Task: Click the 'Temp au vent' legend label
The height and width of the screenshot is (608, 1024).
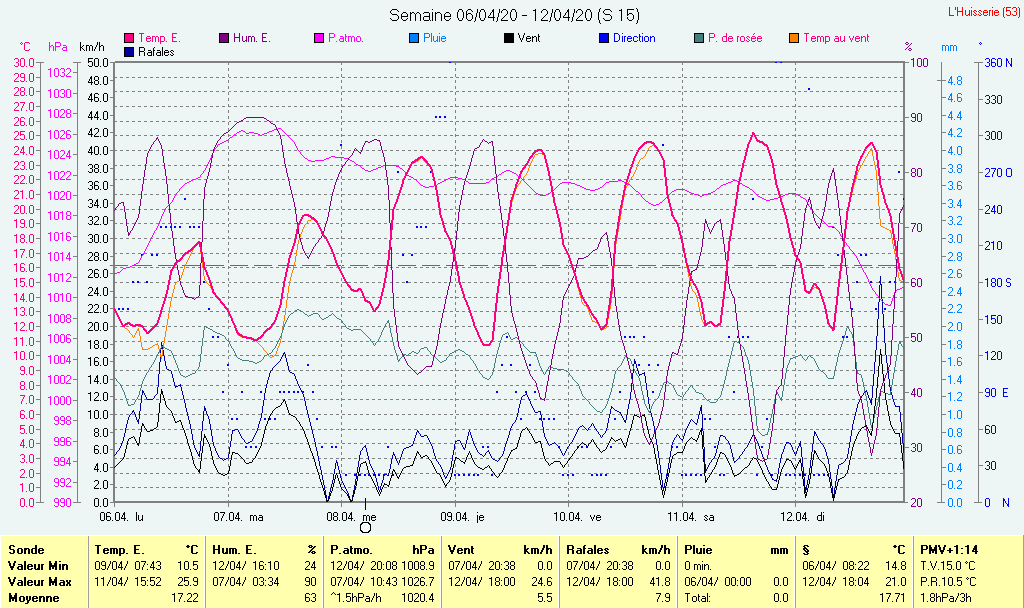Action: point(836,38)
